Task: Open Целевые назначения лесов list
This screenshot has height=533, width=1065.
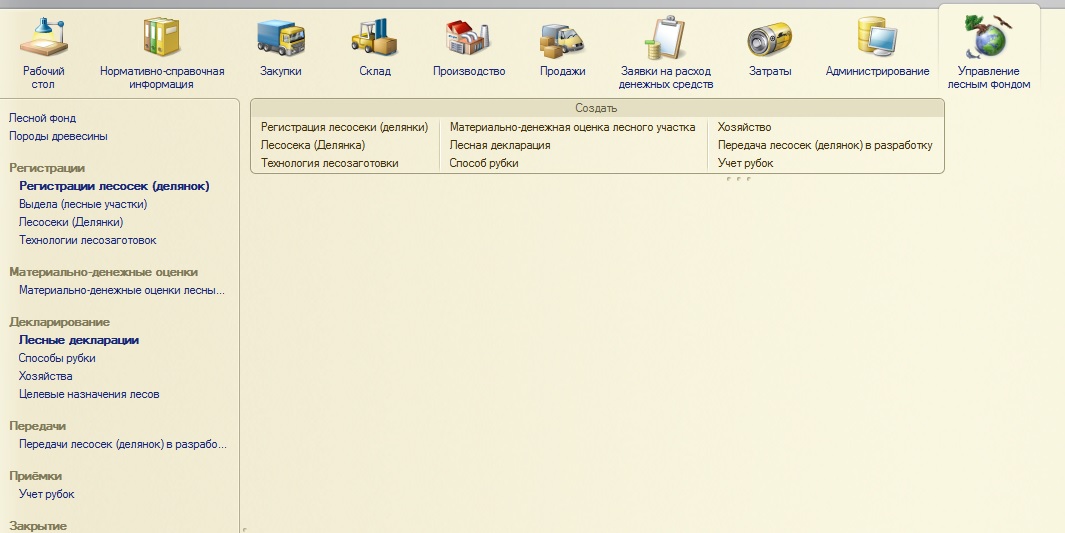Action: [89, 394]
